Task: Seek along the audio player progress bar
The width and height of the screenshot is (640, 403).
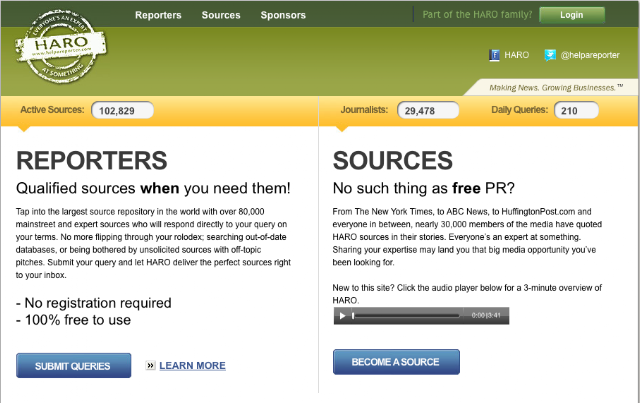Action: coord(406,316)
